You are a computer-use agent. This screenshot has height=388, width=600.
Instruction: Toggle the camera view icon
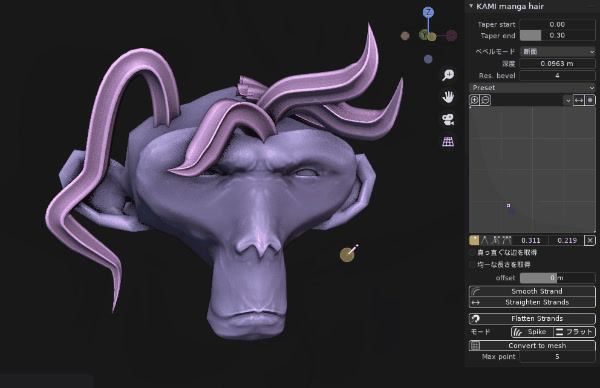[448, 120]
